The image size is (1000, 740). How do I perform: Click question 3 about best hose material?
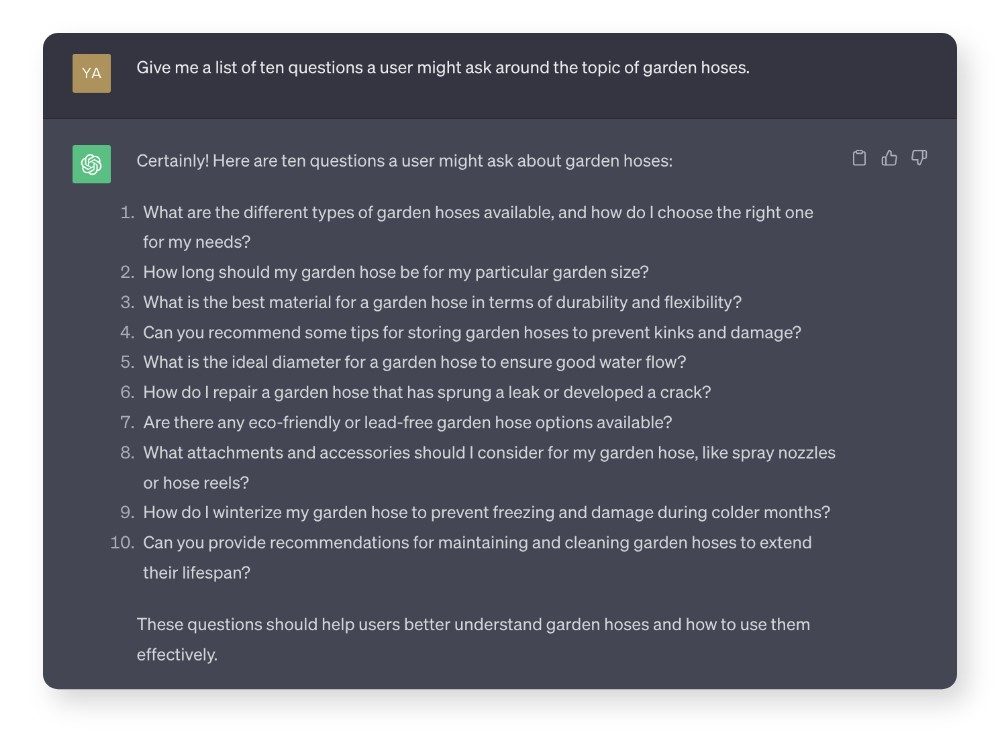point(442,302)
